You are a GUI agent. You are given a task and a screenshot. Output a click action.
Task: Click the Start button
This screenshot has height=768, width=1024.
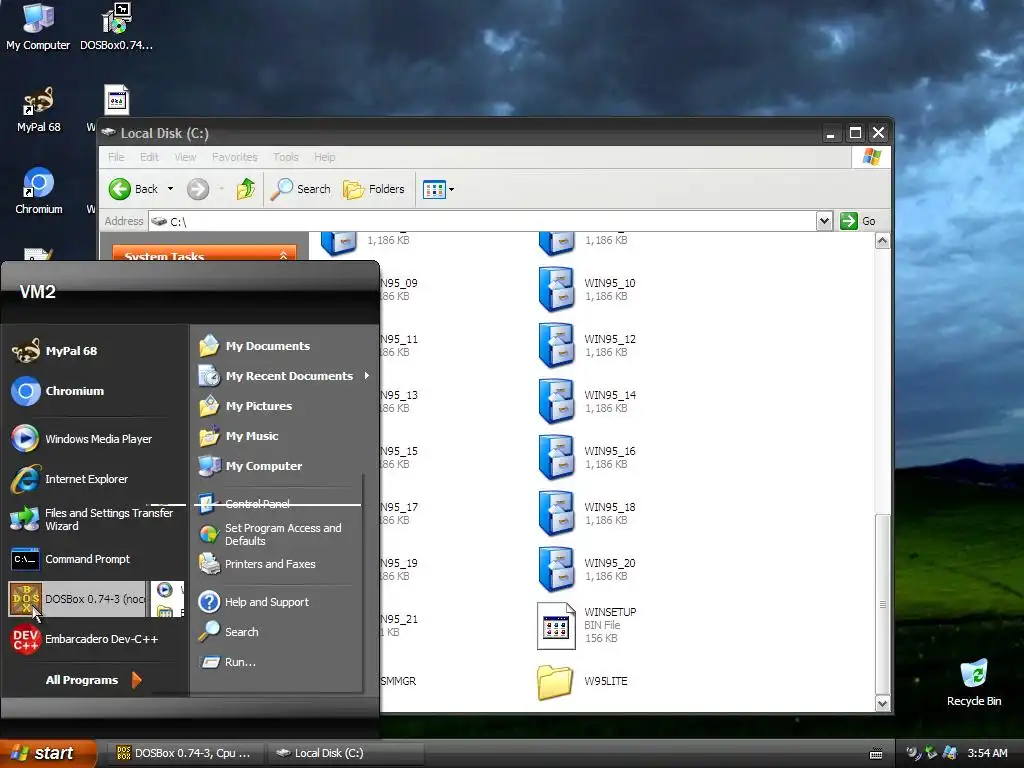pyautogui.click(x=47, y=753)
